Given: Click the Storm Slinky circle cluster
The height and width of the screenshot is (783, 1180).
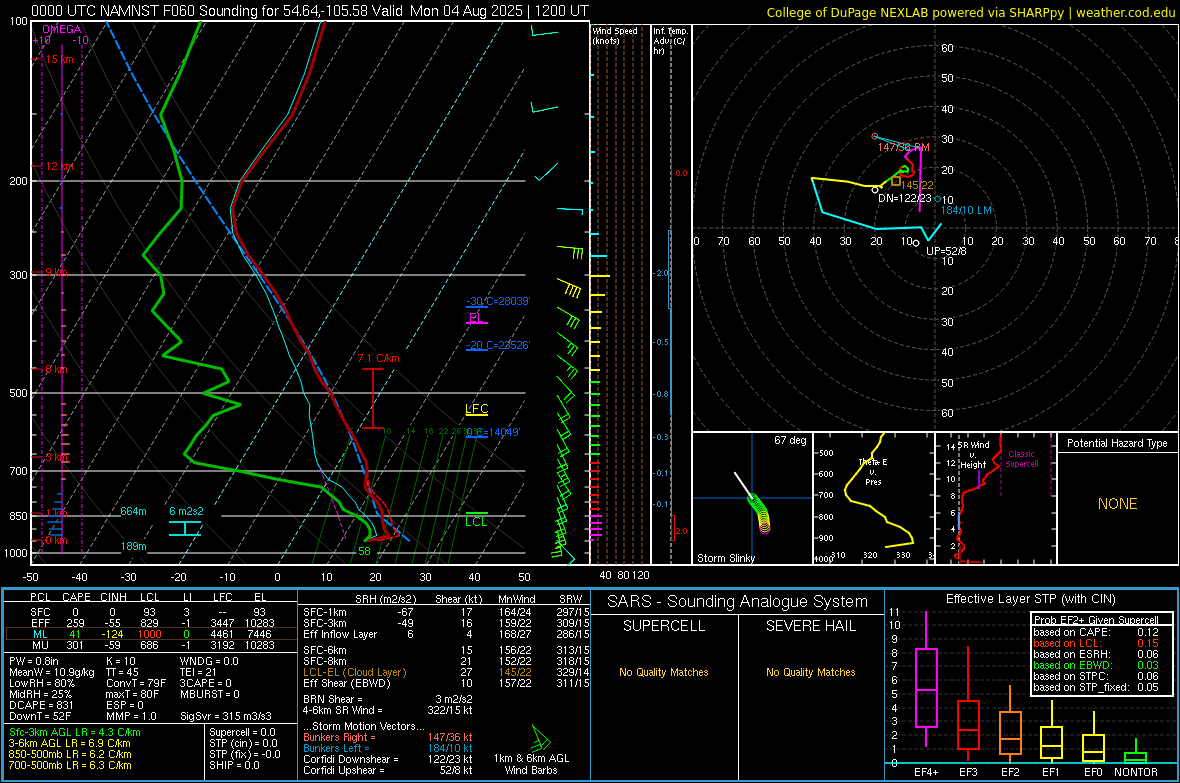Looking at the screenshot, I should [x=759, y=513].
